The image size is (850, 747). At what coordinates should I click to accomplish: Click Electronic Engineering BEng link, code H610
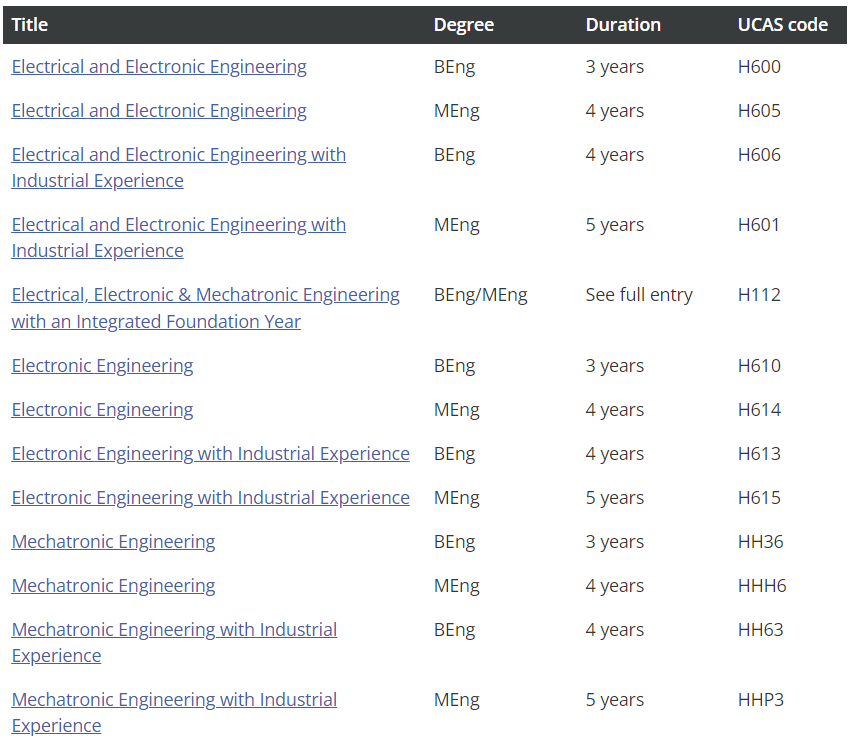coord(102,366)
